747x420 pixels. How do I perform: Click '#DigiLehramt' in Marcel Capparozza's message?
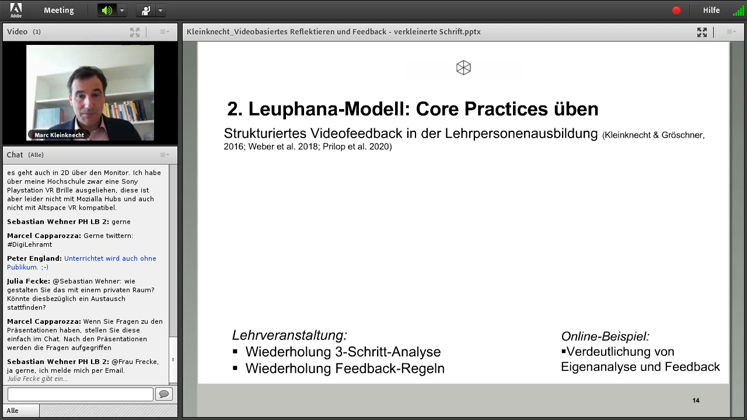[x=30, y=244]
